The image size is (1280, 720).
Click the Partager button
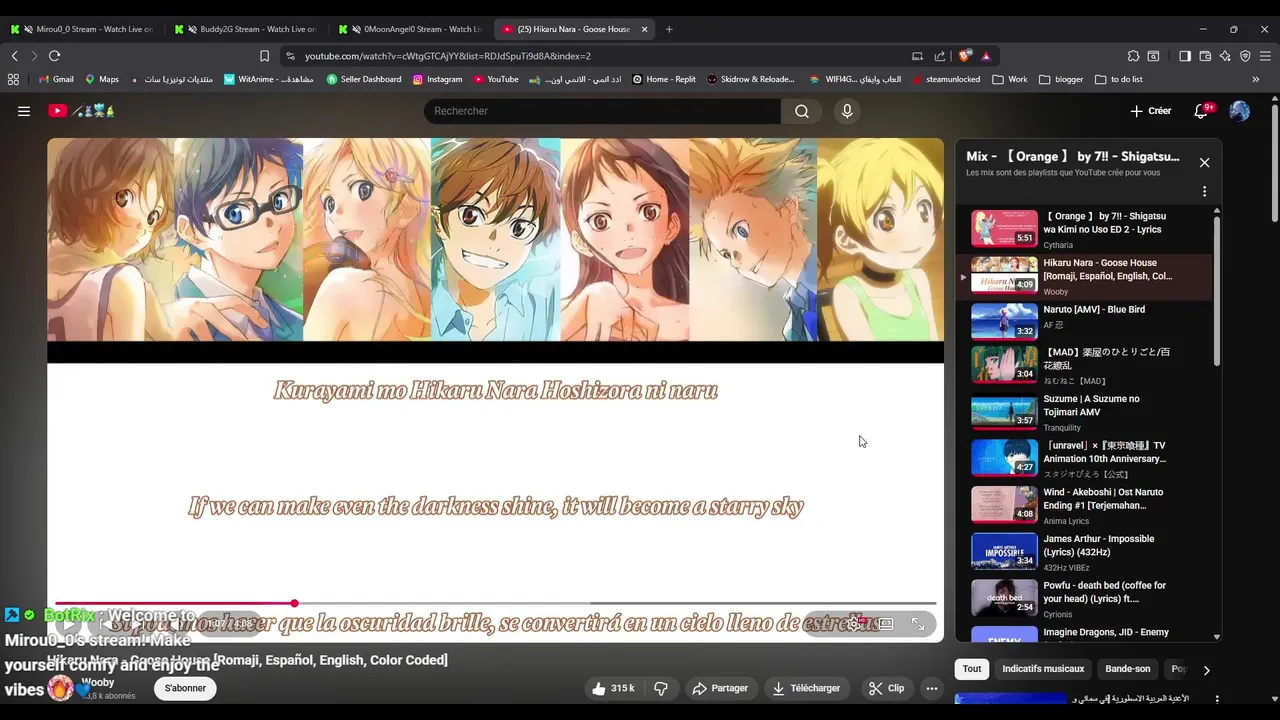tap(720, 688)
